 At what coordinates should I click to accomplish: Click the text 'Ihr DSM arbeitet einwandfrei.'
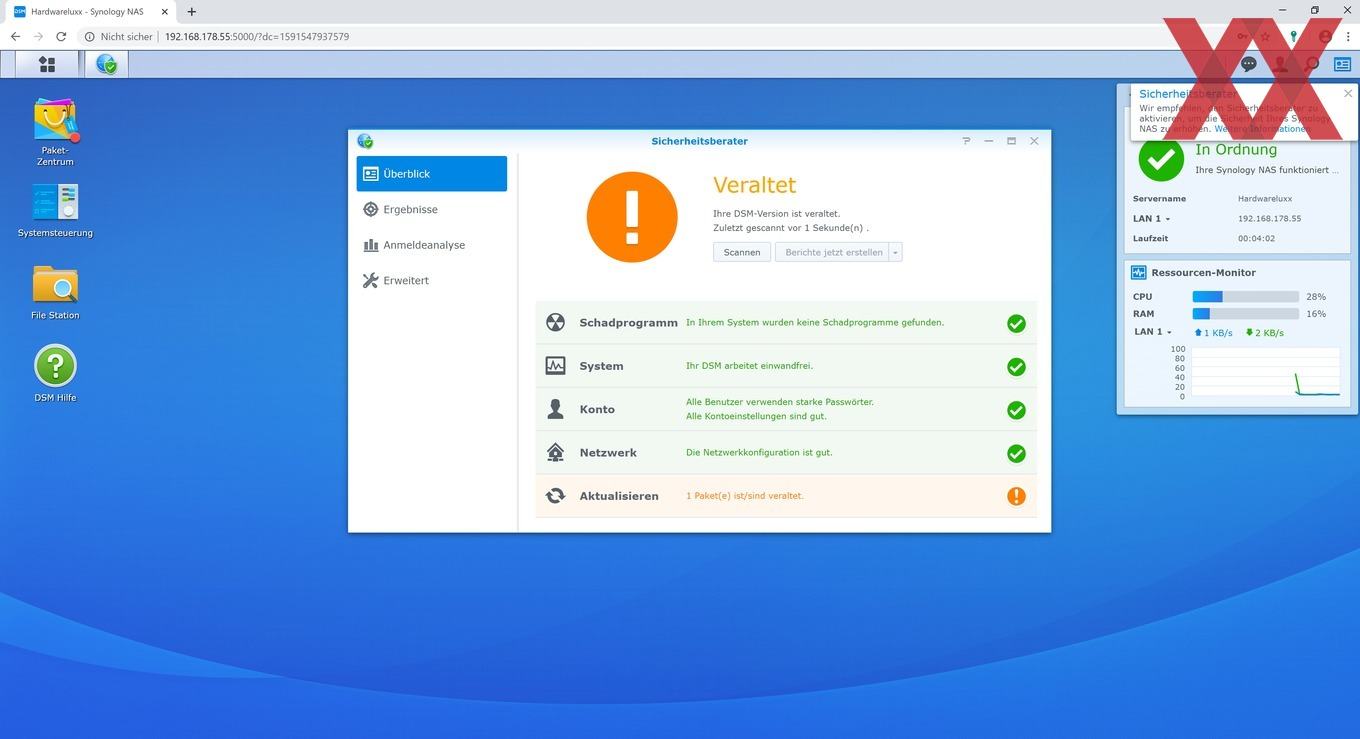coord(749,366)
